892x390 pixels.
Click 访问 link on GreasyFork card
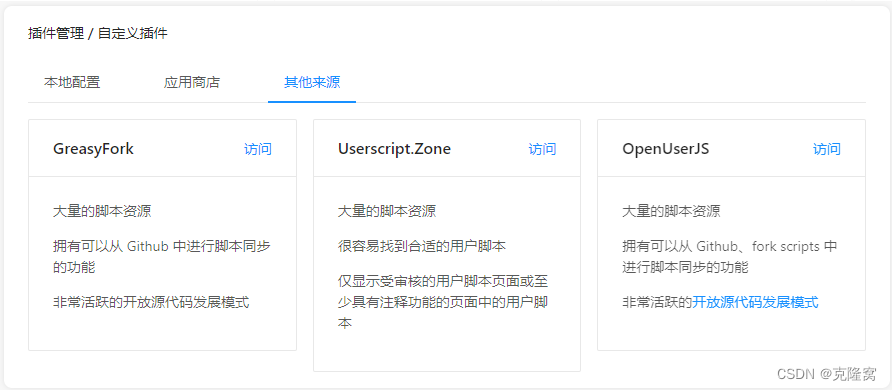tap(258, 149)
